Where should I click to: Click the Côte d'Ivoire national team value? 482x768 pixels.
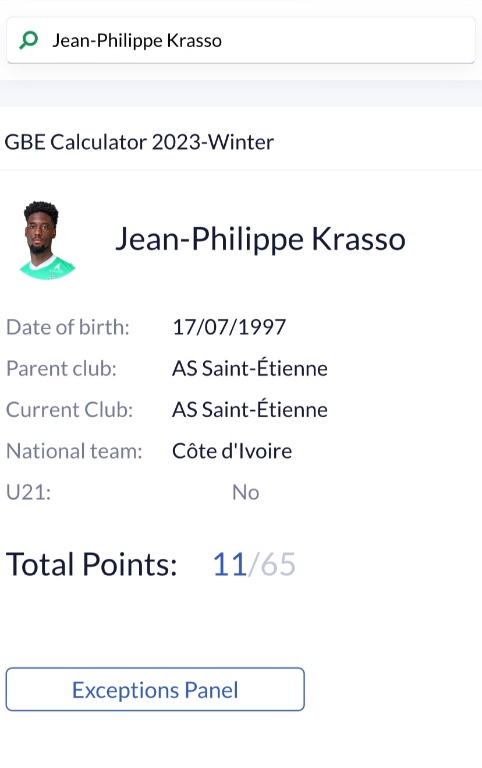pos(232,451)
